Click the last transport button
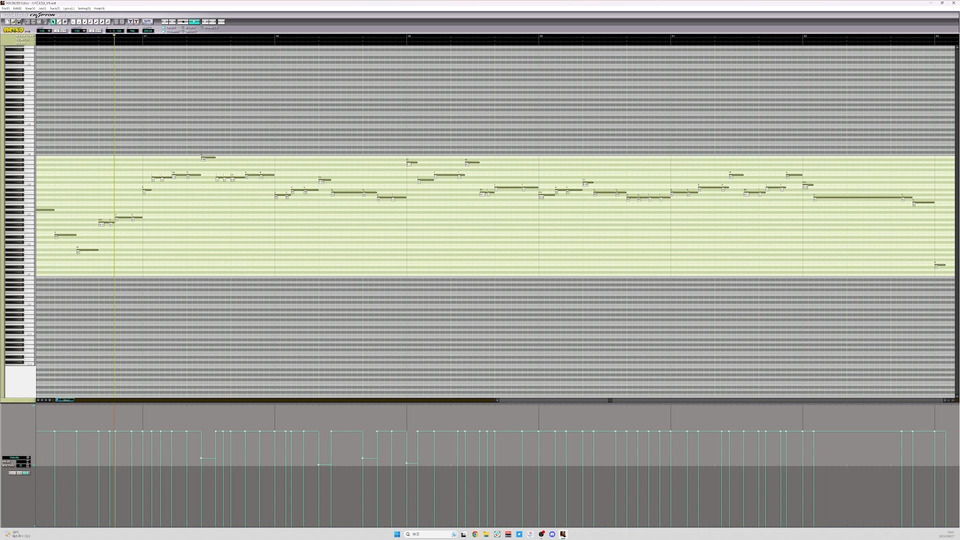The height and width of the screenshot is (540, 960). 221,21
